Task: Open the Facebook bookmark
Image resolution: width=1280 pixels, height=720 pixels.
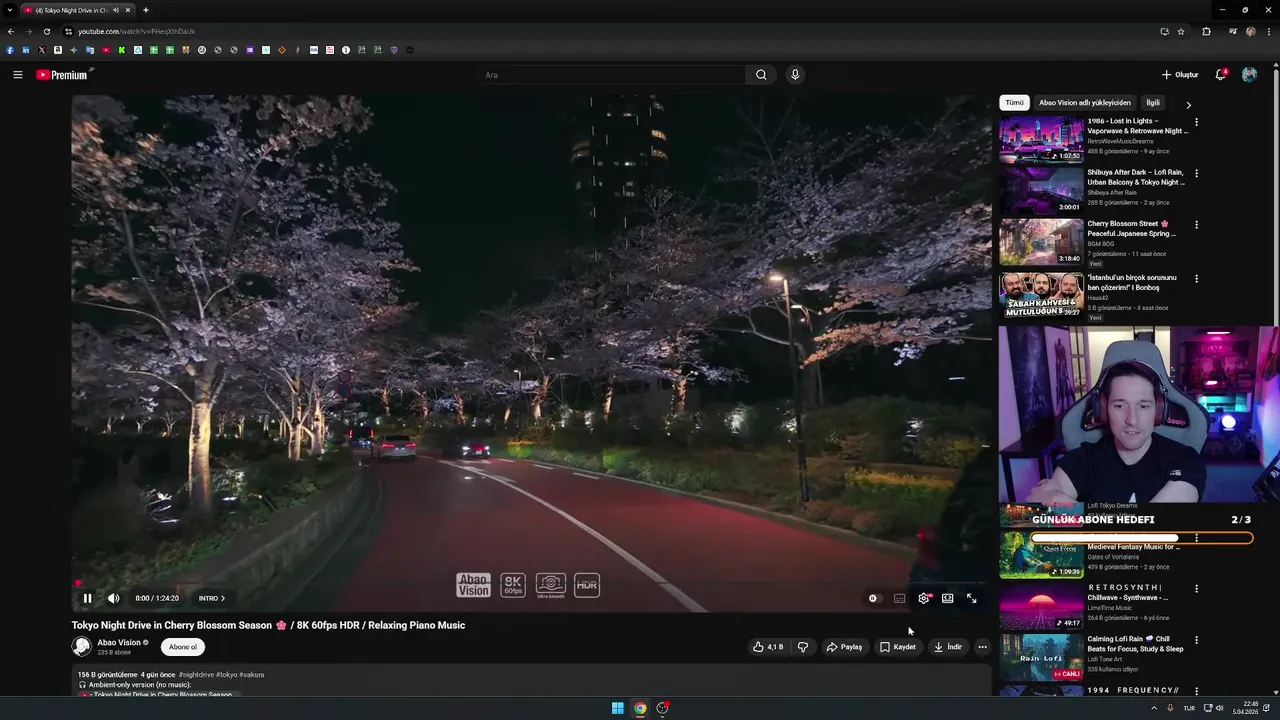Action: (x=10, y=50)
